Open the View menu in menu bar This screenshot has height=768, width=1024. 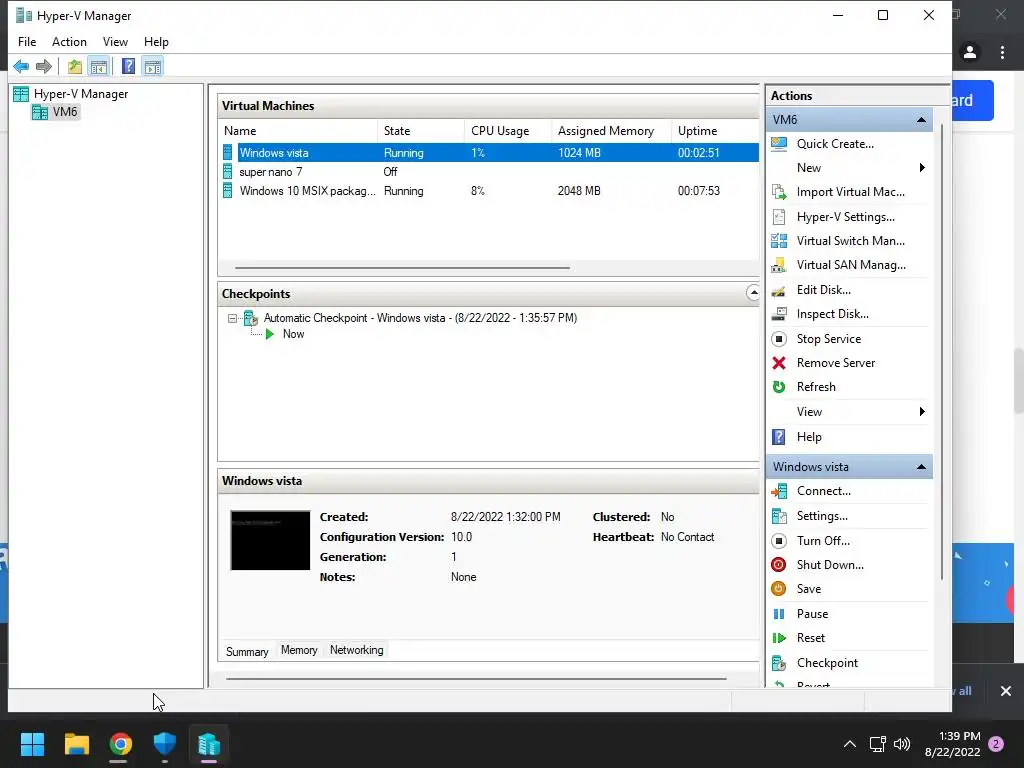point(115,42)
